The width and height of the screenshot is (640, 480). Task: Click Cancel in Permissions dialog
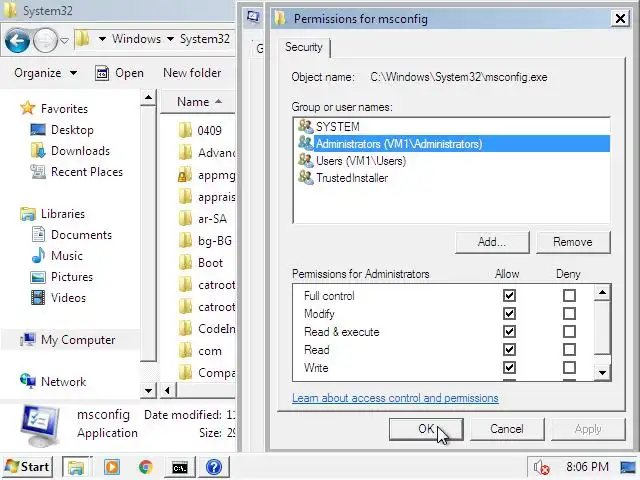coord(507,429)
